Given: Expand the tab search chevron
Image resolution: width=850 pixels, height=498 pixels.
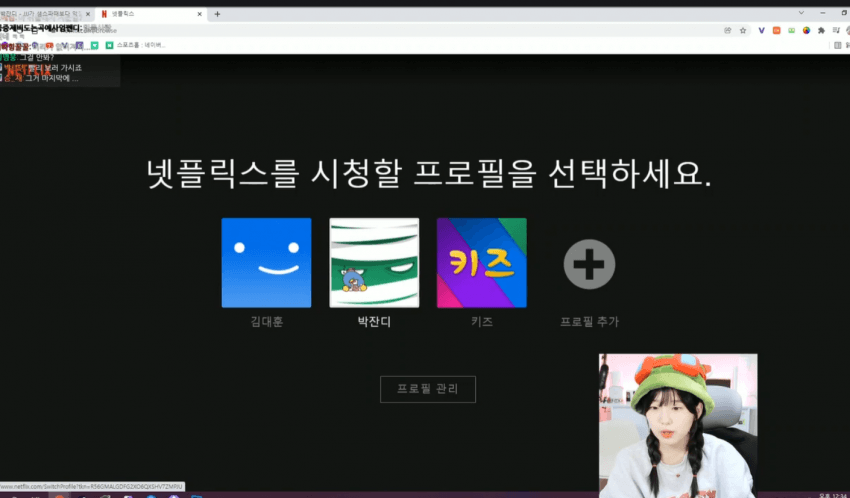Looking at the screenshot, I should pos(801,12).
